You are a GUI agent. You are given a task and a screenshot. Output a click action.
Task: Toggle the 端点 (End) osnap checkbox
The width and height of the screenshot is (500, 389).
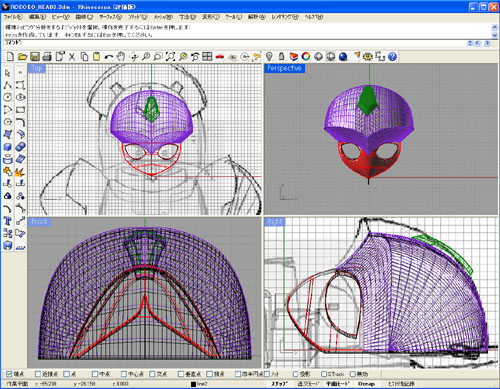(x=9, y=374)
